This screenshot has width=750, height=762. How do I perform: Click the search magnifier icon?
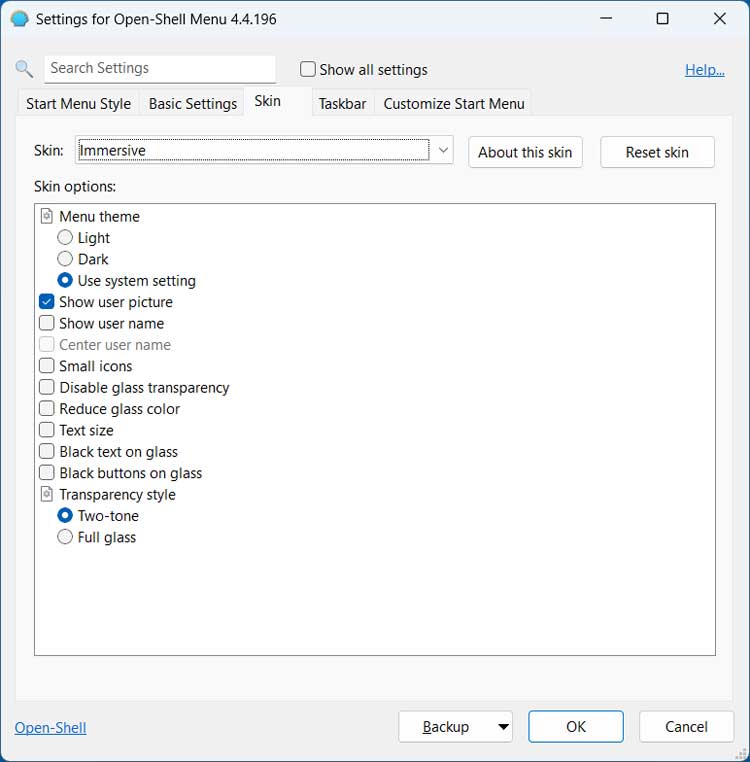pyautogui.click(x=24, y=69)
